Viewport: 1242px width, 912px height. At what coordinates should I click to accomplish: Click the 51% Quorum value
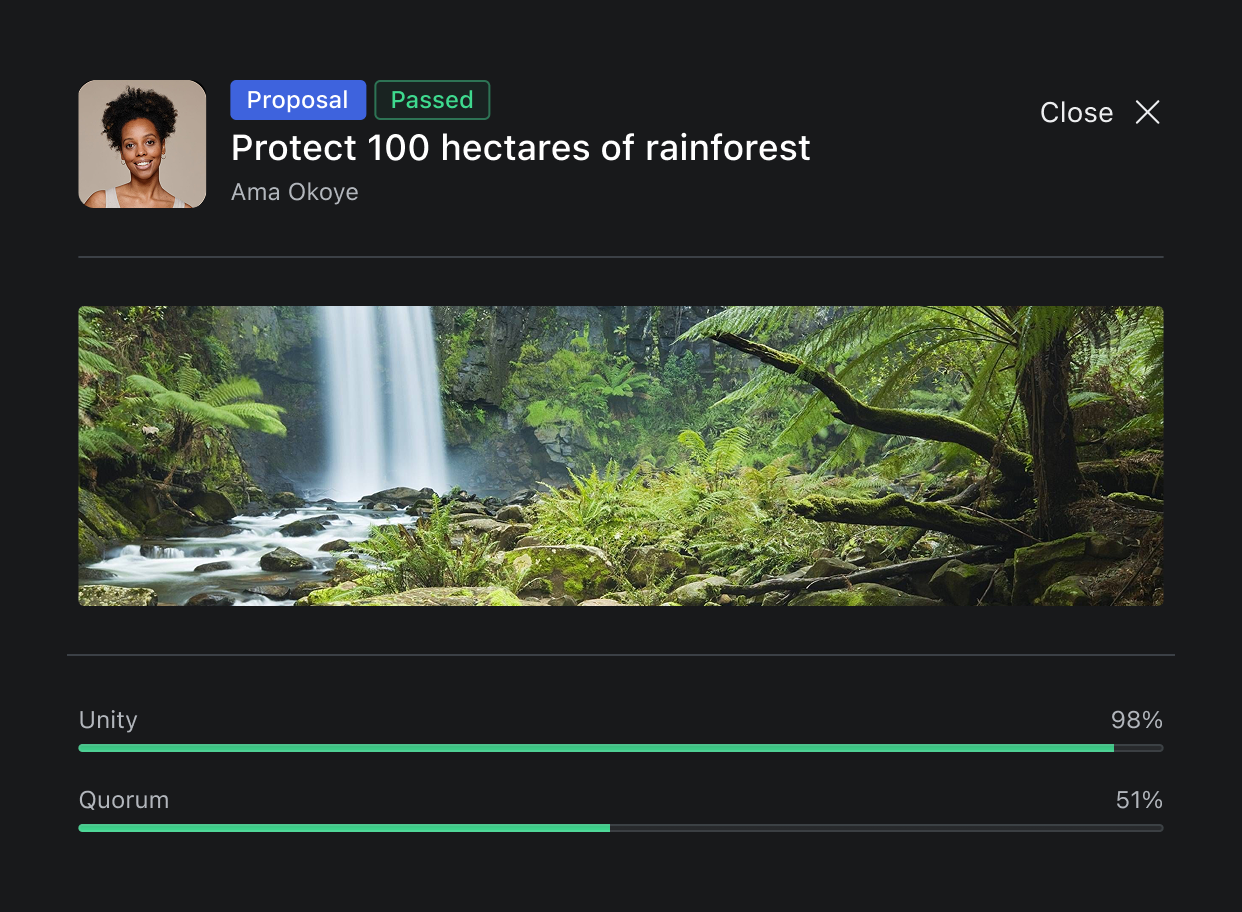(1139, 800)
